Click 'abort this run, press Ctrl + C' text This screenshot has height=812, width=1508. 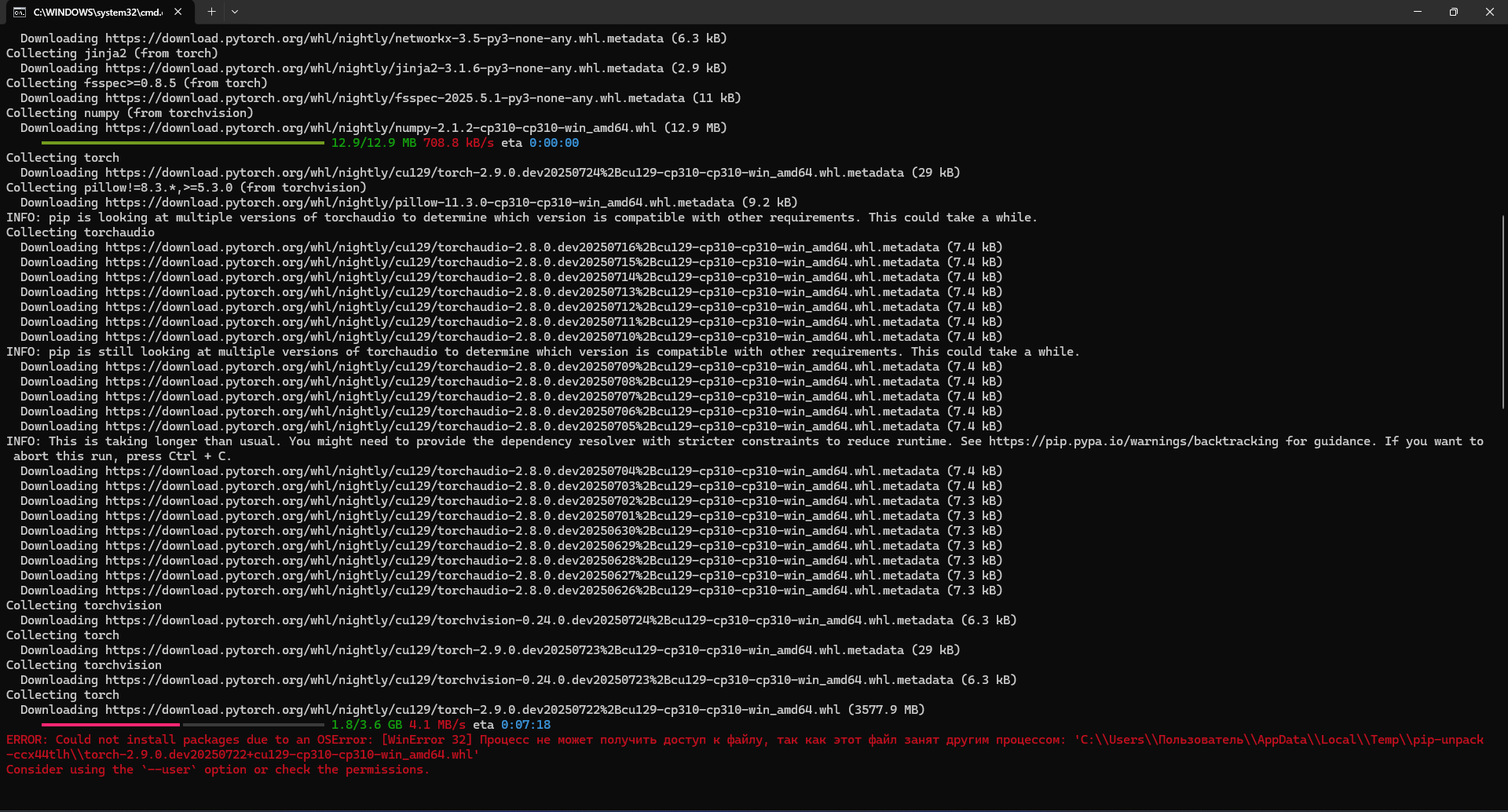click(123, 456)
